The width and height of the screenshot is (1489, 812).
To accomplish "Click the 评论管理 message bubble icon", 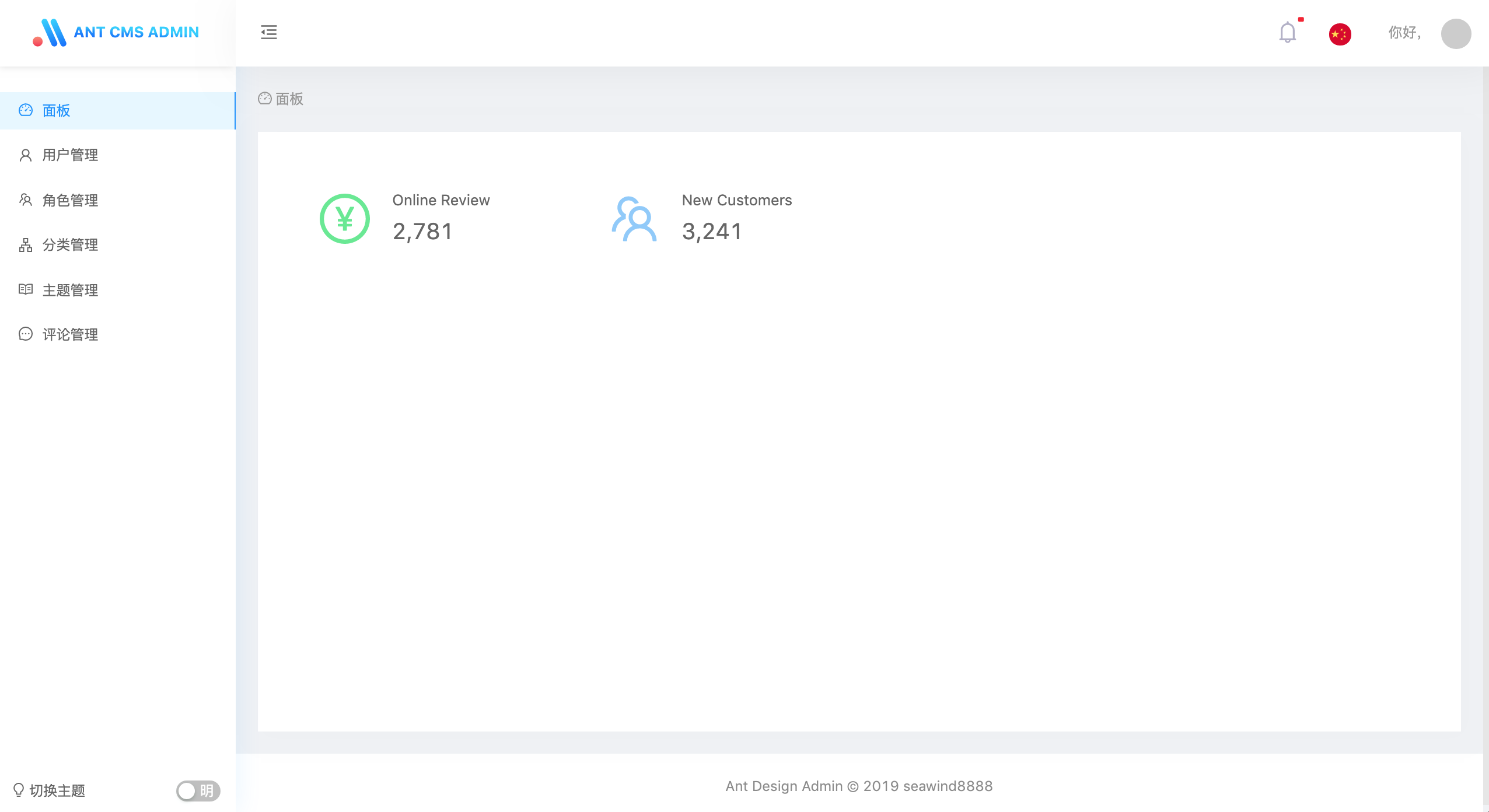I will click(x=25, y=334).
